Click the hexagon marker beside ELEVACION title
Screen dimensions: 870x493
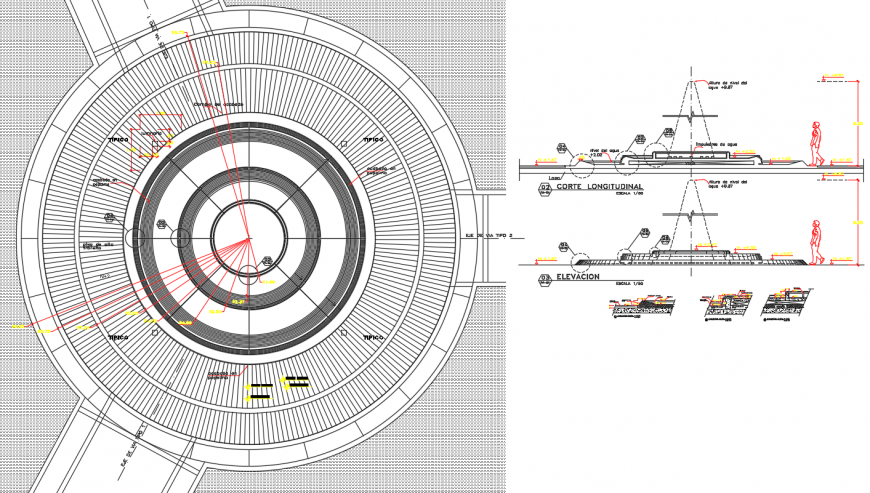point(545,279)
